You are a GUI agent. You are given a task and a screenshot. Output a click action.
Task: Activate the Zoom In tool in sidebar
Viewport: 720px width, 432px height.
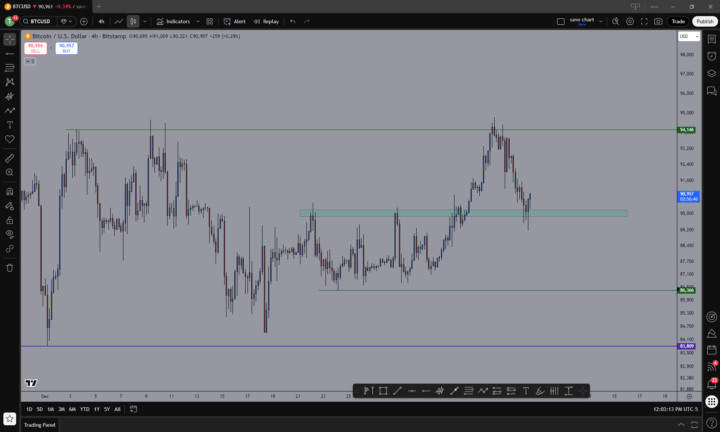tap(10, 173)
